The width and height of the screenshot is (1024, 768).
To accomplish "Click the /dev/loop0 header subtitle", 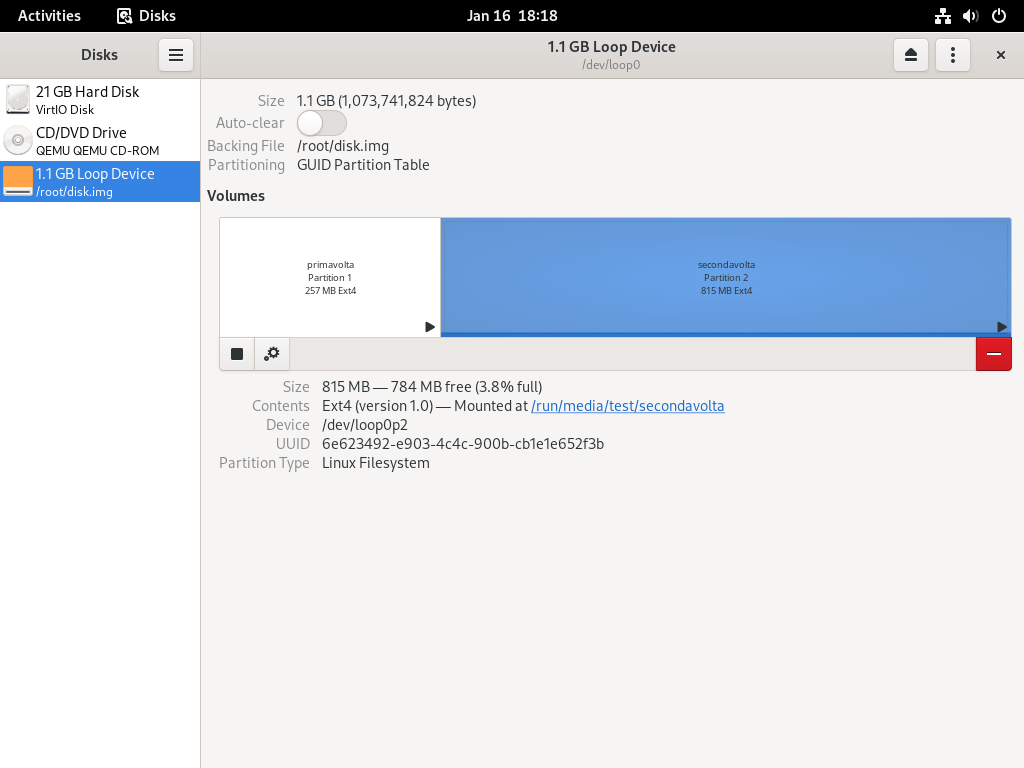I will 611,65.
